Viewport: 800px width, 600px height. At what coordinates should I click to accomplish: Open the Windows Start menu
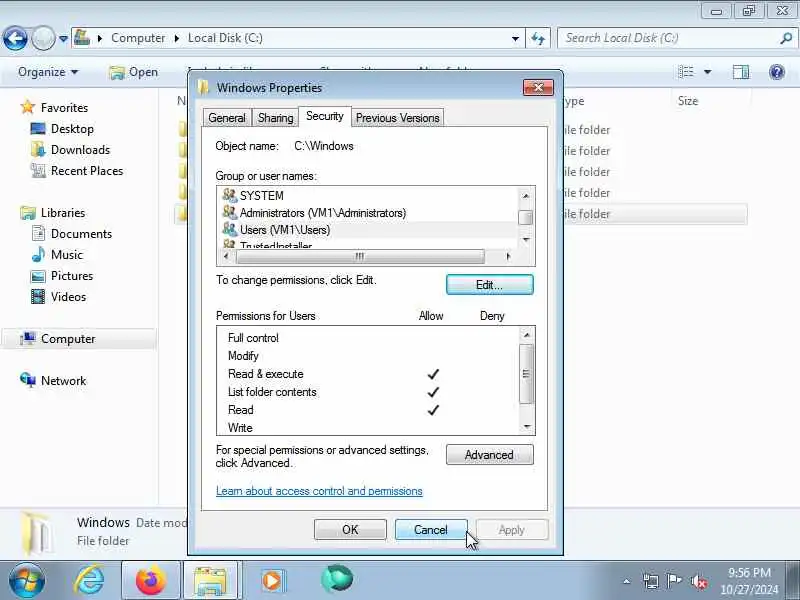click(26, 580)
